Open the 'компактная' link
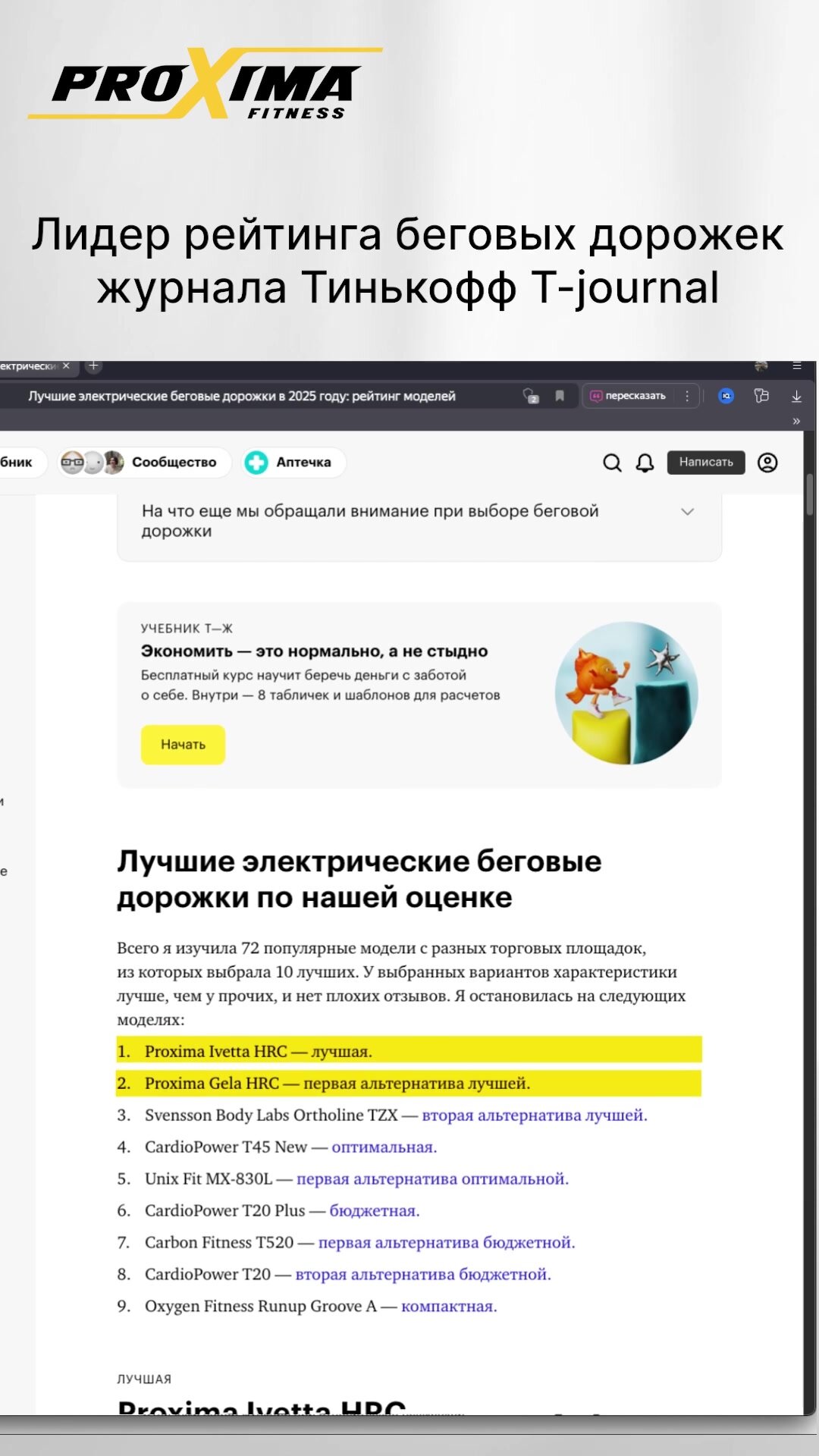Viewport: 819px width, 1456px height. pyautogui.click(x=449, y=1306)
